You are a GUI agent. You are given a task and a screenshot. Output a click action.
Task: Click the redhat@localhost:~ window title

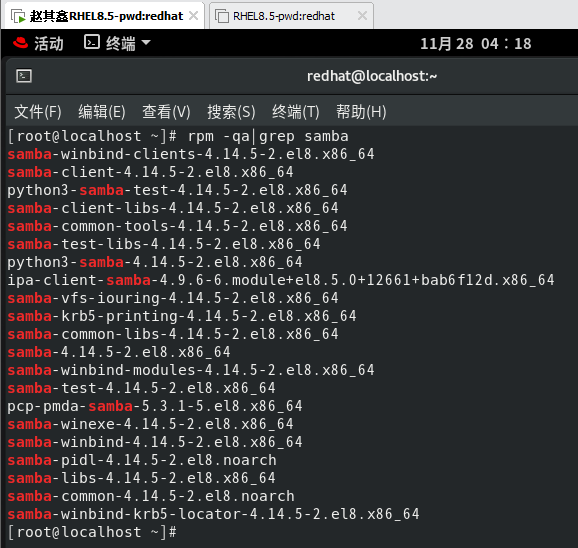pos(372,76)
